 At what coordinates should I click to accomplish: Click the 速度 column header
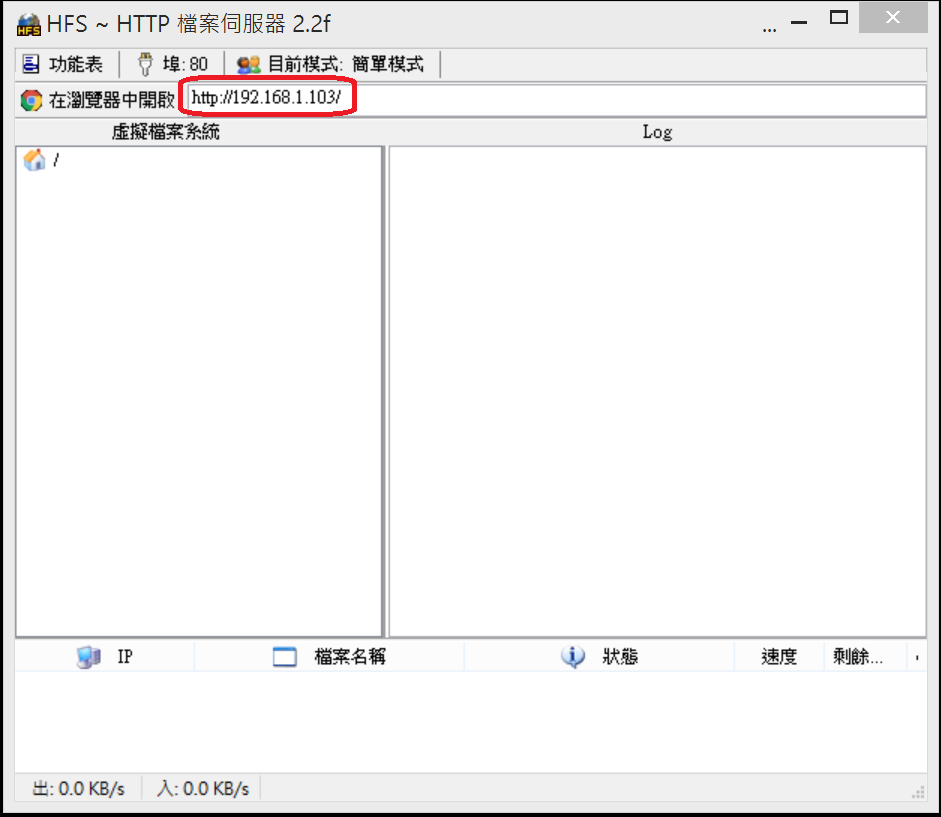[780, 657]
